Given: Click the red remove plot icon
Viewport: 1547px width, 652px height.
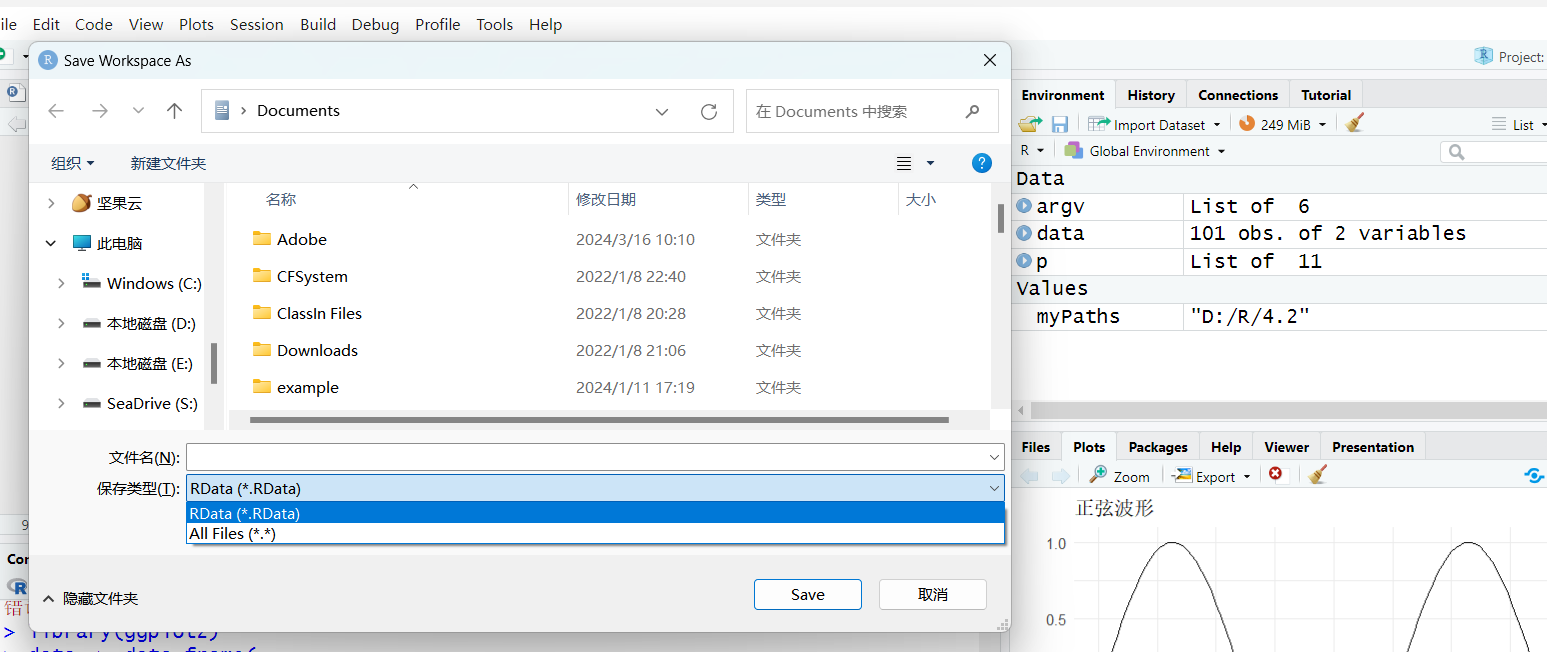Looking at the screenshot, I should (x=1275, y=475).
